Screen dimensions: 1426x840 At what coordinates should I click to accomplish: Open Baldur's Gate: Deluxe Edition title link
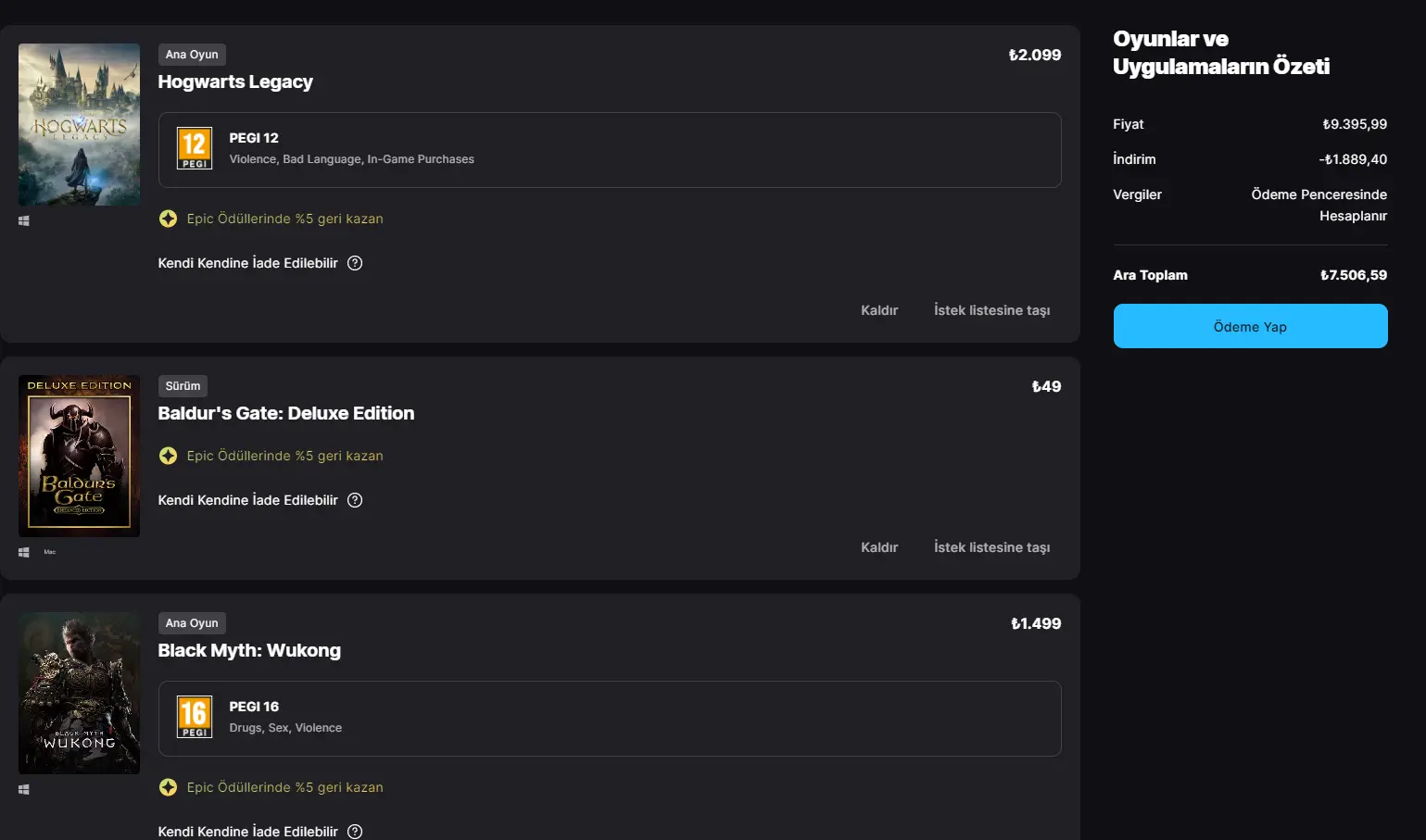click(286, 413)
